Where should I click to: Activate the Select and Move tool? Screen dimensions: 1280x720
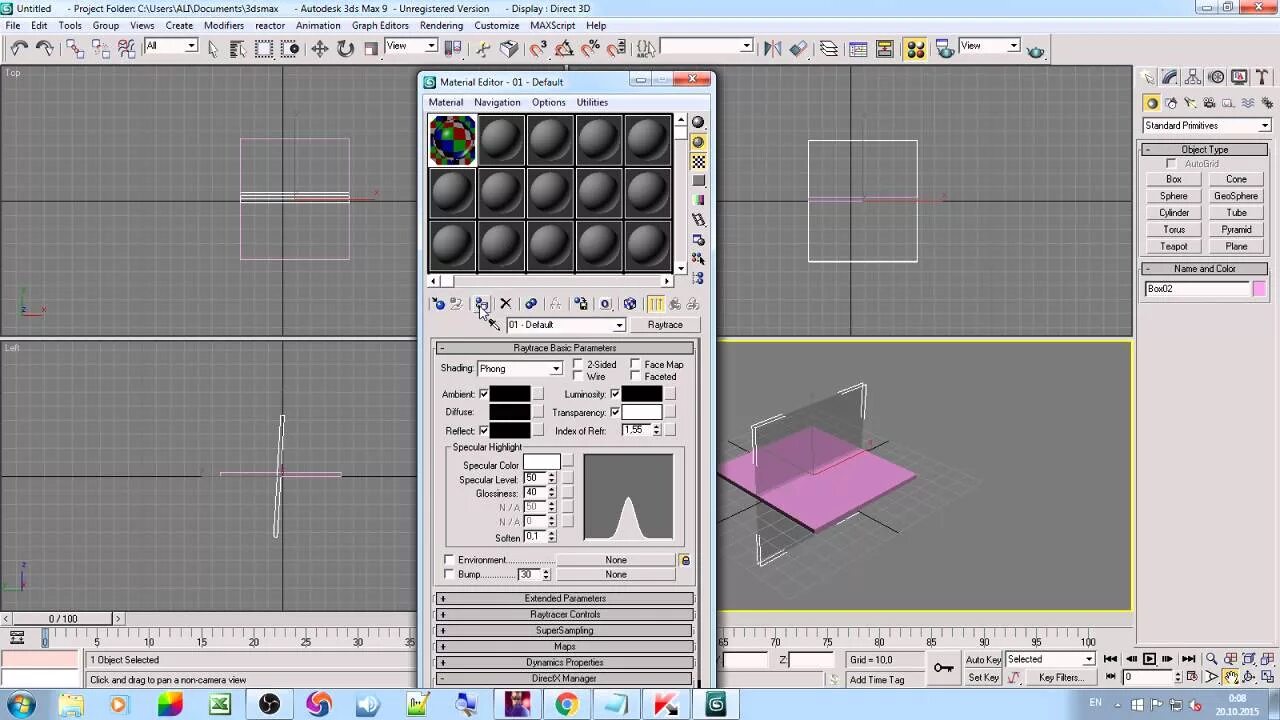320,48
